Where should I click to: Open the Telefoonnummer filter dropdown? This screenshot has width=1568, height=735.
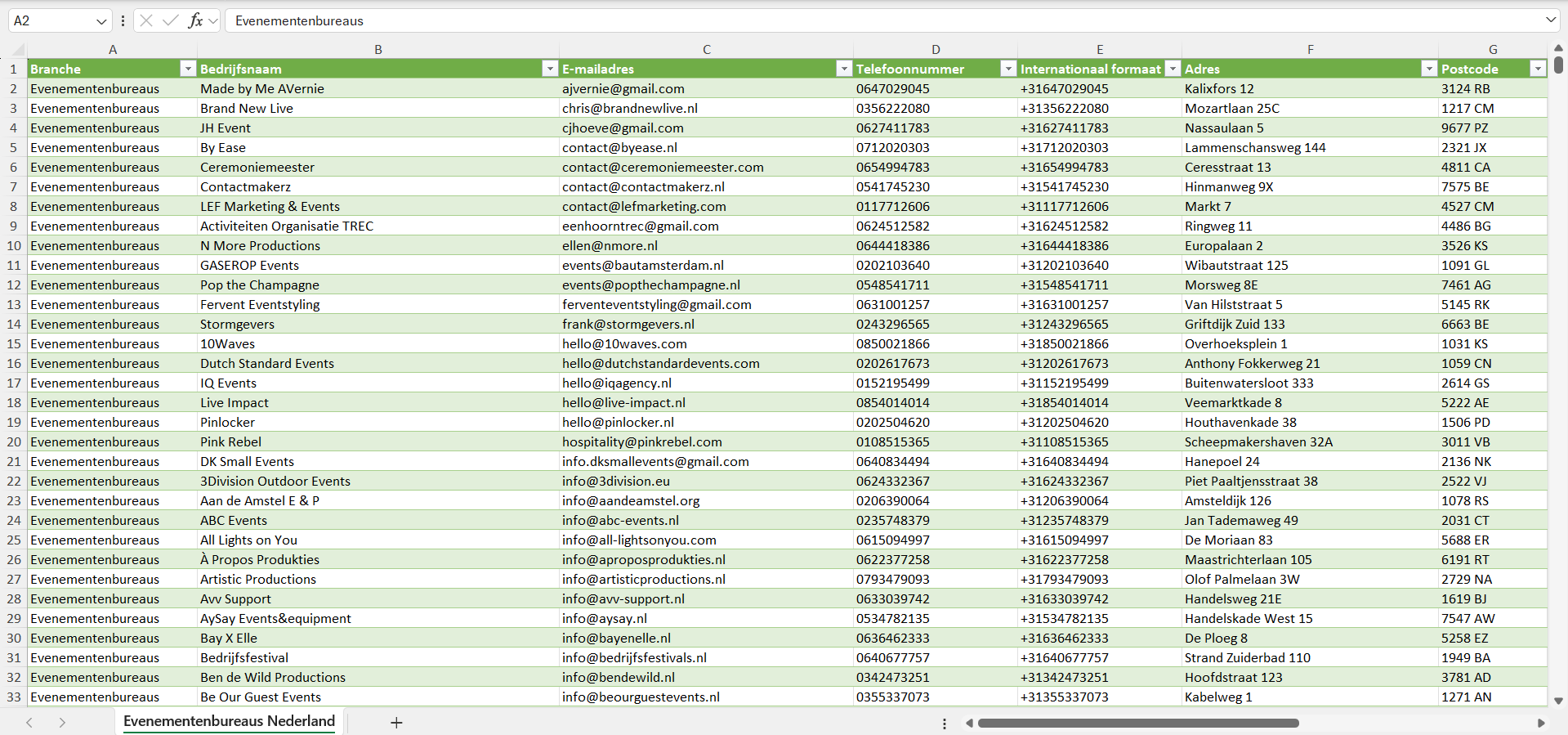point(1008,69)
